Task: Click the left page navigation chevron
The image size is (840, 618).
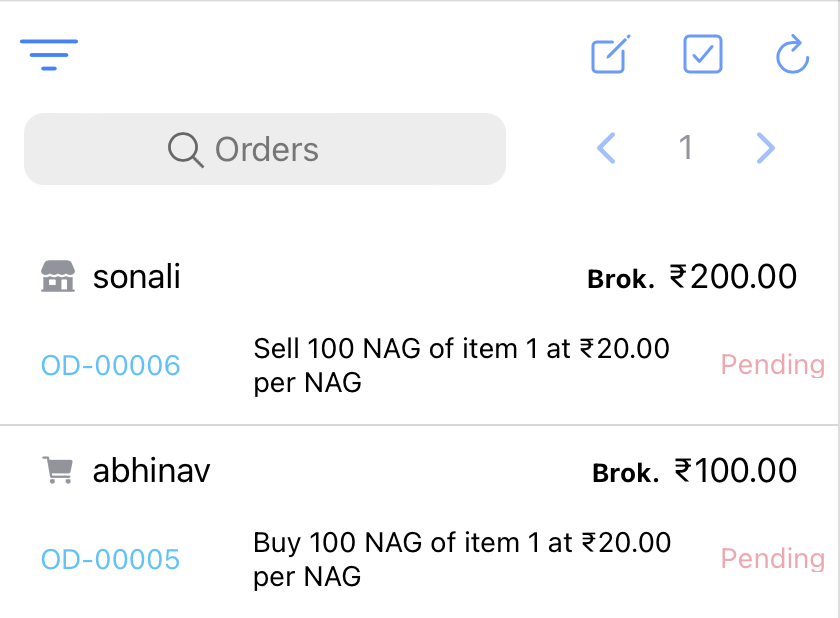Action: 606,148
